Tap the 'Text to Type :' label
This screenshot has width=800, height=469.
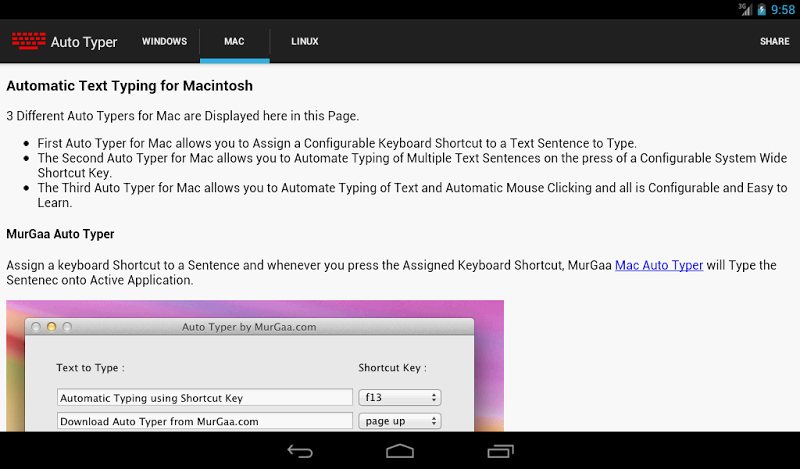[x=90, y=368]
